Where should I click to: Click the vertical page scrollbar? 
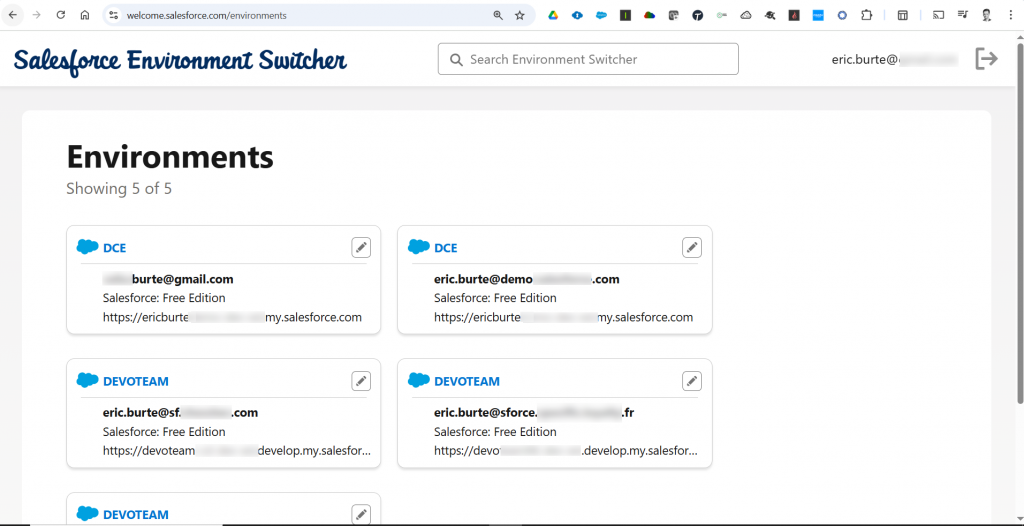1019,222
